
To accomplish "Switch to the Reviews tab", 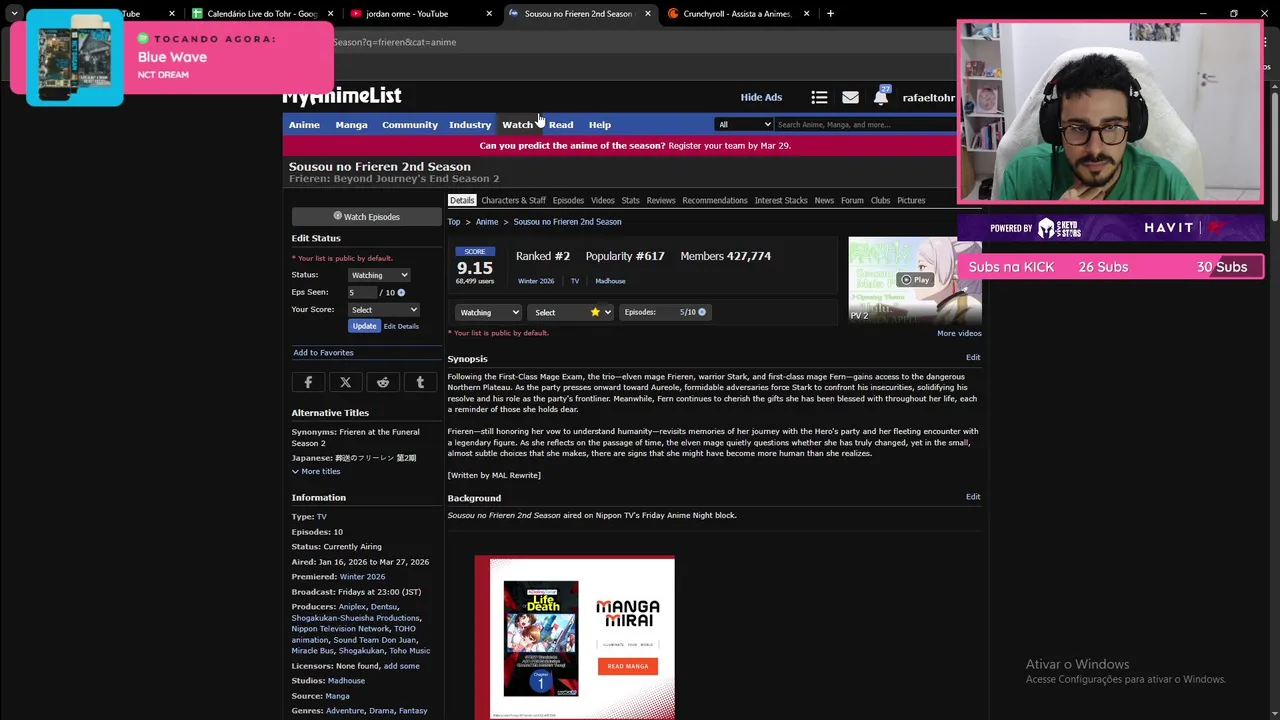I will point(661,201).
